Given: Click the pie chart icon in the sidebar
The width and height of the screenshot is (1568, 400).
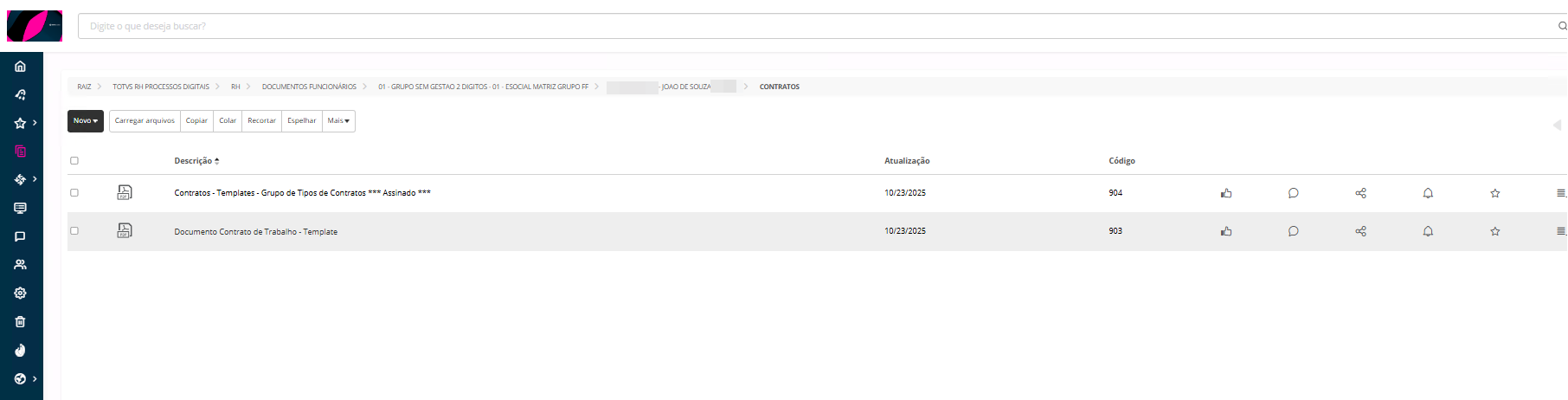Looking at the screenshot, I should pos(20,351).
